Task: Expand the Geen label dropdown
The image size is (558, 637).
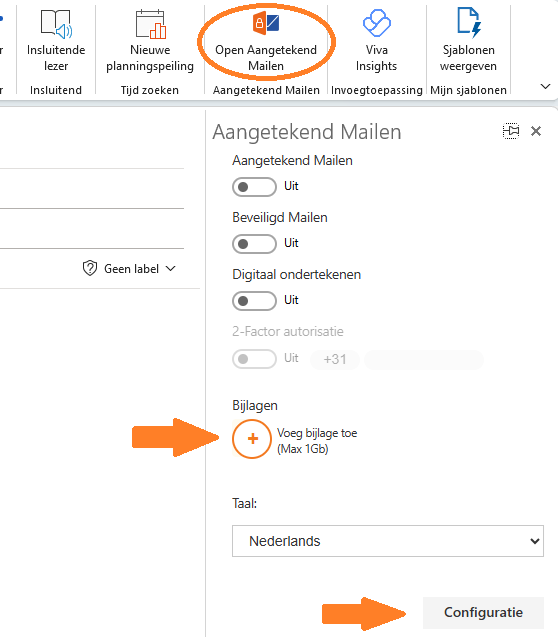Action: (140, 269)
